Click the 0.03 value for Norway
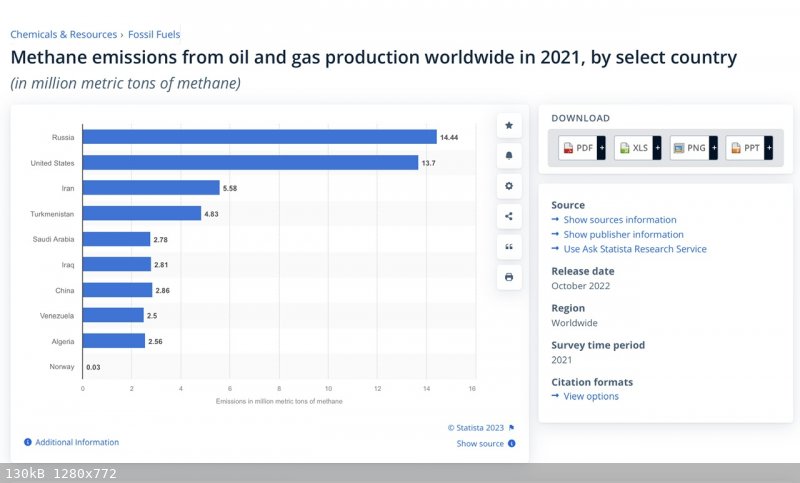The height and width of the screenshot is (483, 800). coord(93,367)
